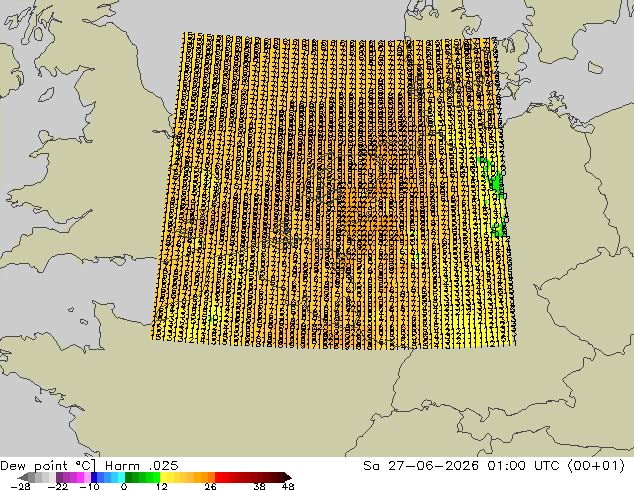634x490 pixels.
Task: Select the yellow swatch at value 12
Action: point(163,477)
